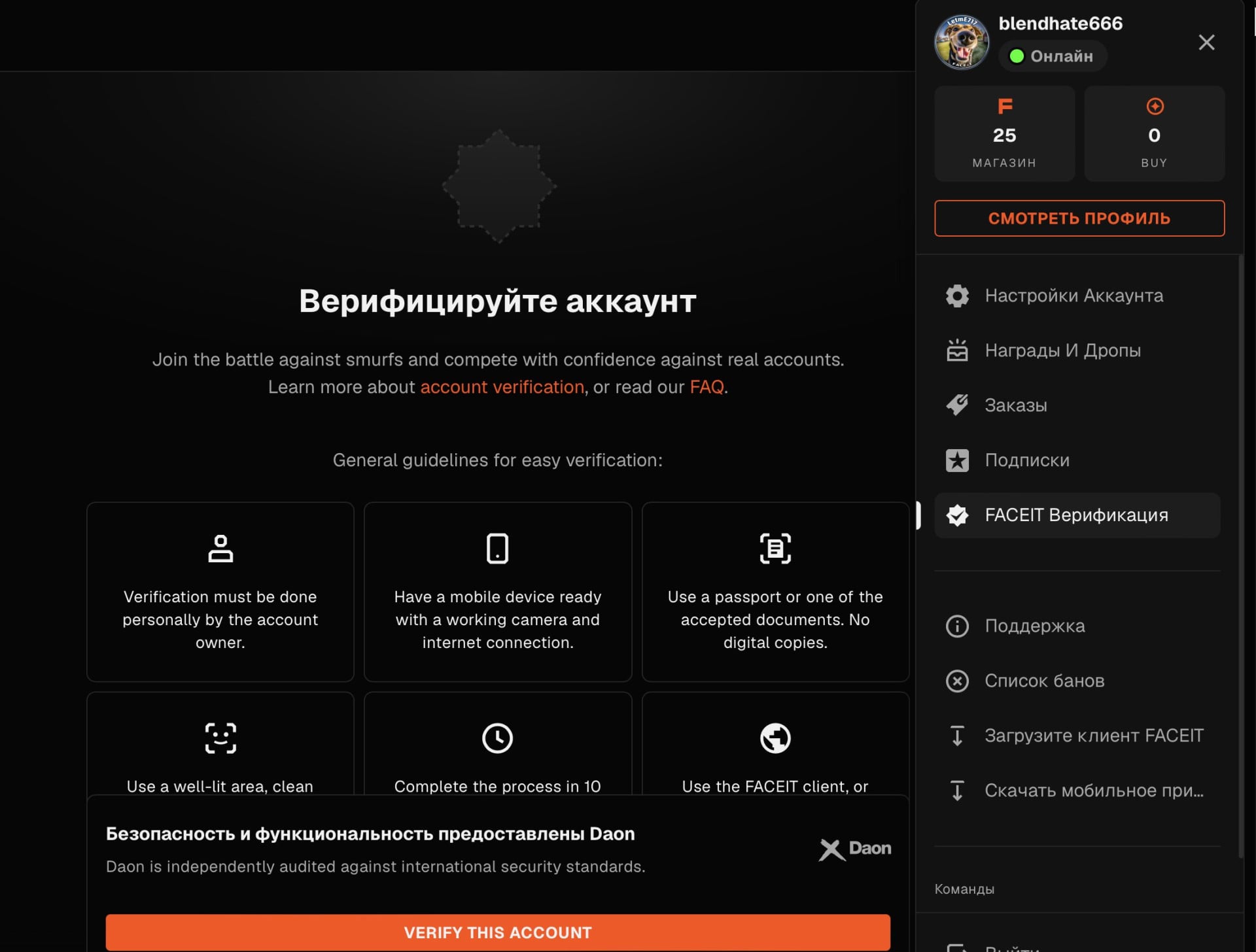This screenshot has width=1256, height=952.
Task: Click text 'General guidelines for easy verification:'
Action: click(x=498, y=460)
